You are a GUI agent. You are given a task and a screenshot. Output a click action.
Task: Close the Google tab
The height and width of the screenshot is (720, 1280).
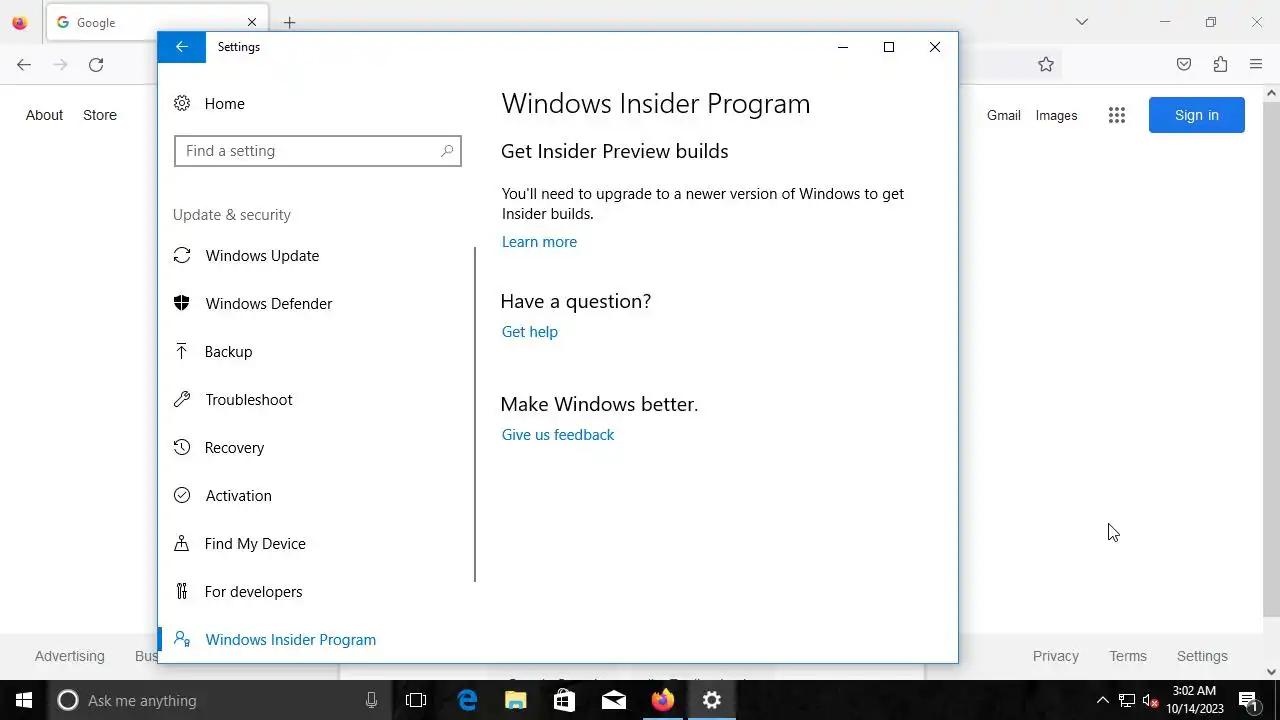click(252, 22)
